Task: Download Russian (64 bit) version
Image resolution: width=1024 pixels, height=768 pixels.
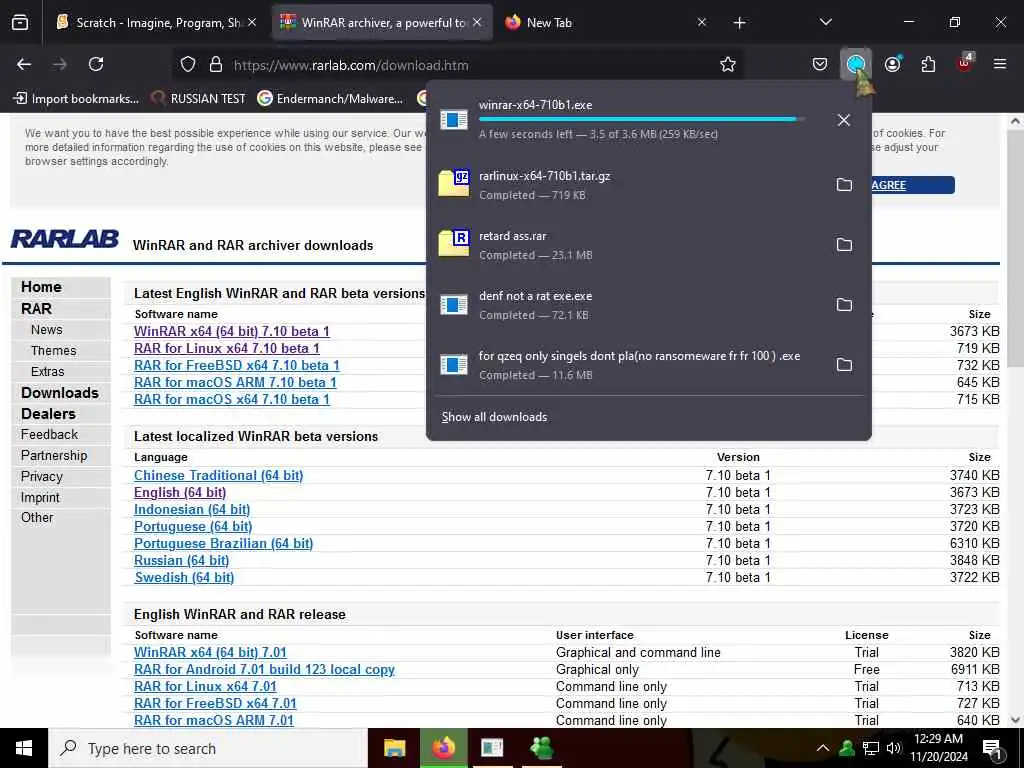Action: coord(182,560)
